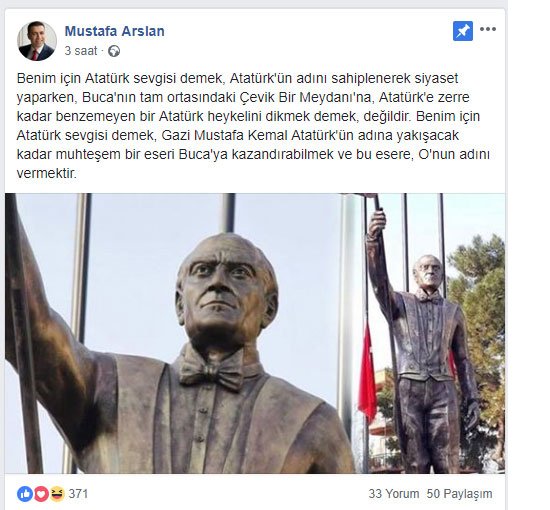Click the statue's raised hand holding pole
This screenshot has width=550, height=510.
(377, 223)
